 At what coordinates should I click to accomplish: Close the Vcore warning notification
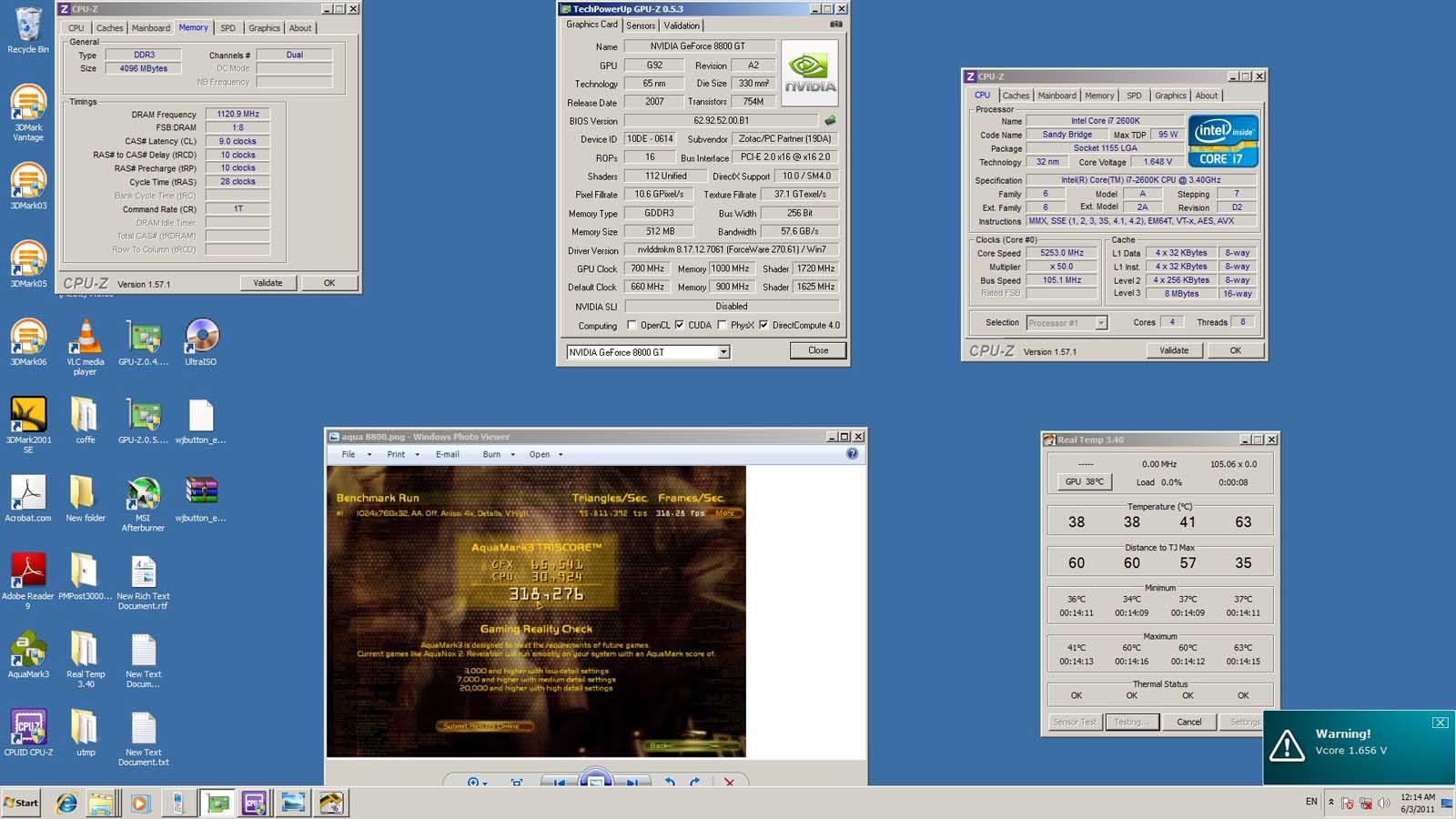point(1440,723)
